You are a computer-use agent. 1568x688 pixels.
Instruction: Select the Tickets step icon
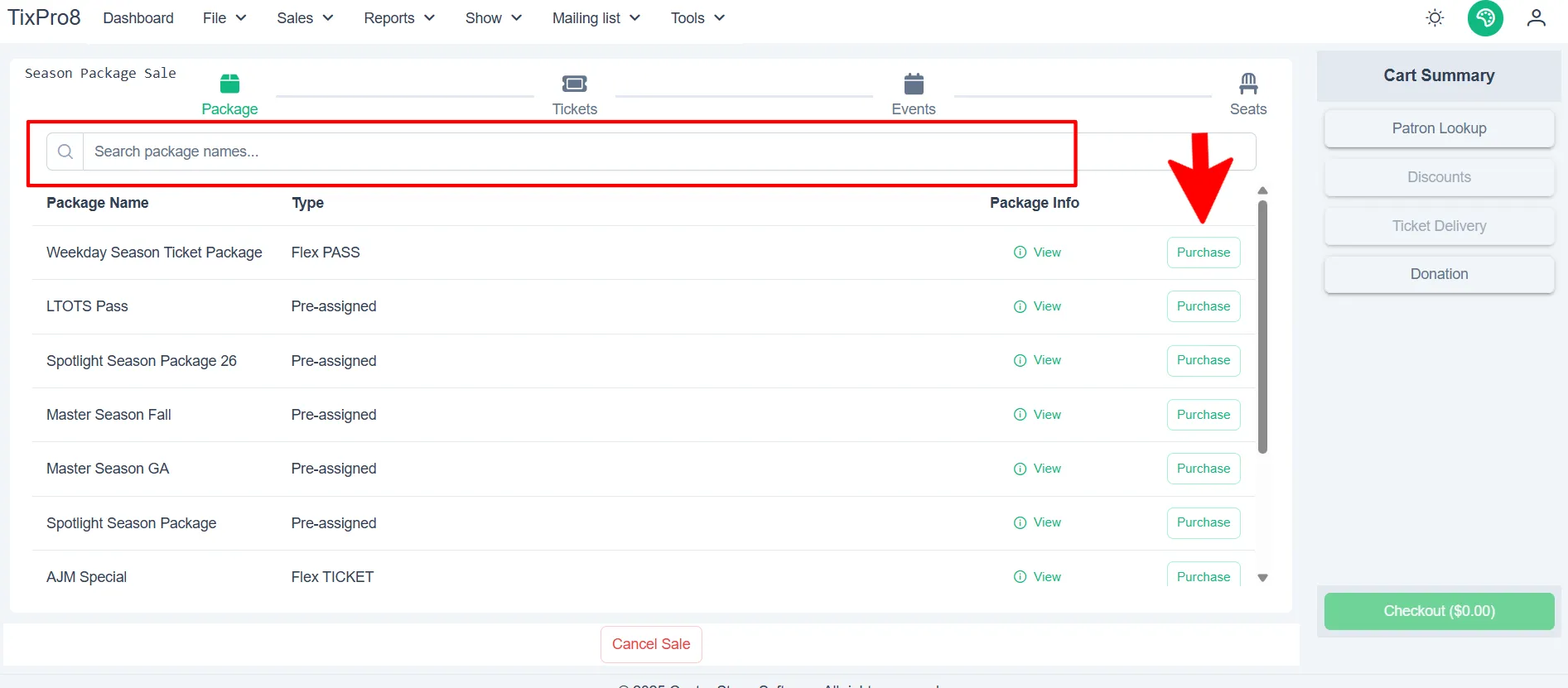(x=574, y=84)
